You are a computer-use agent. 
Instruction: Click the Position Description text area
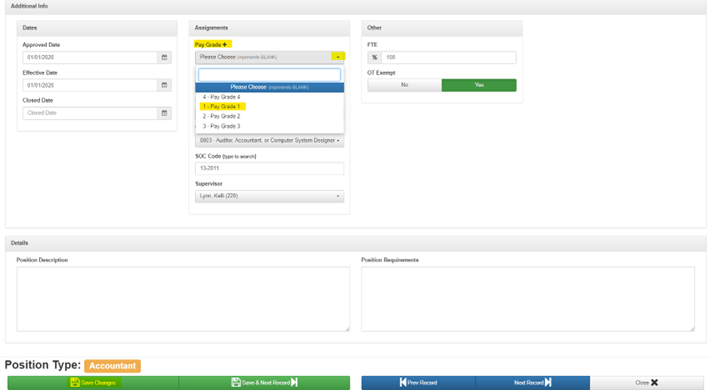[x=183, y=299]
